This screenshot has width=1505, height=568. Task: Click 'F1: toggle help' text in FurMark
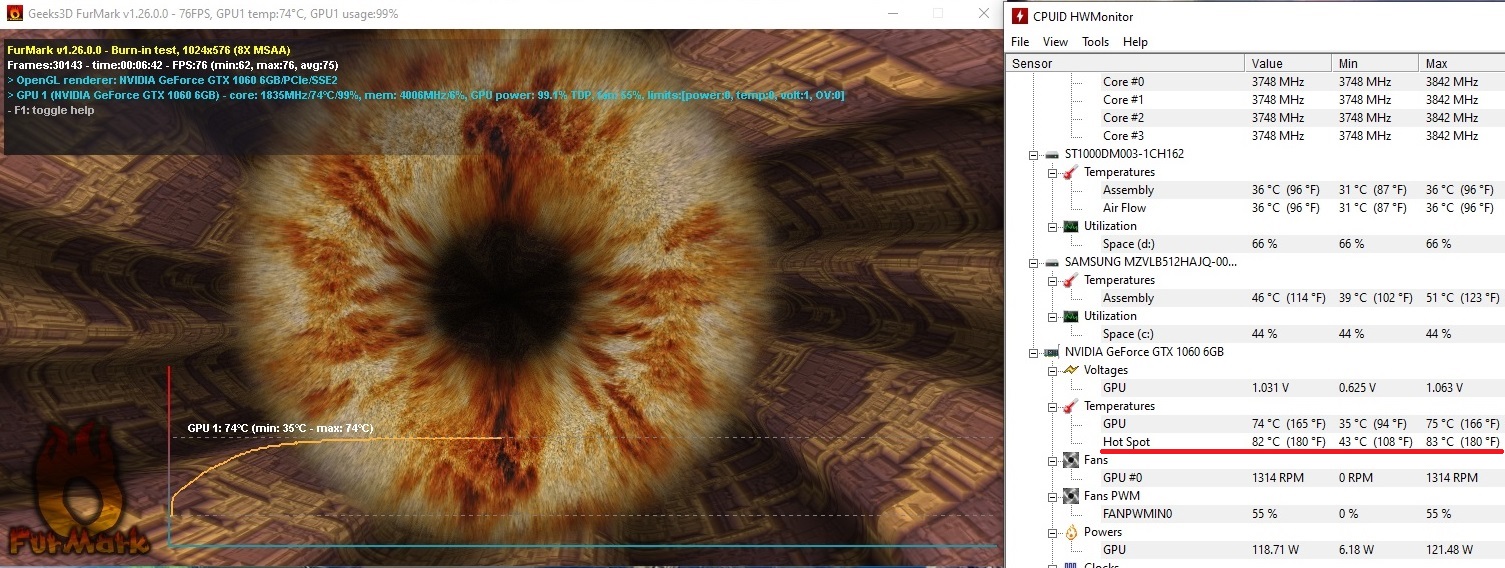tap(50, 110)
